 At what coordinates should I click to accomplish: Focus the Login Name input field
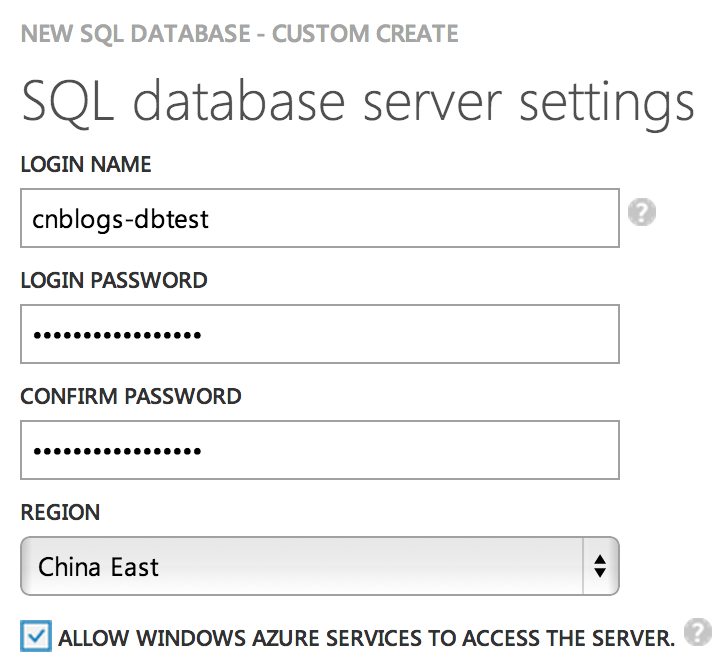[x=320, y=218]
